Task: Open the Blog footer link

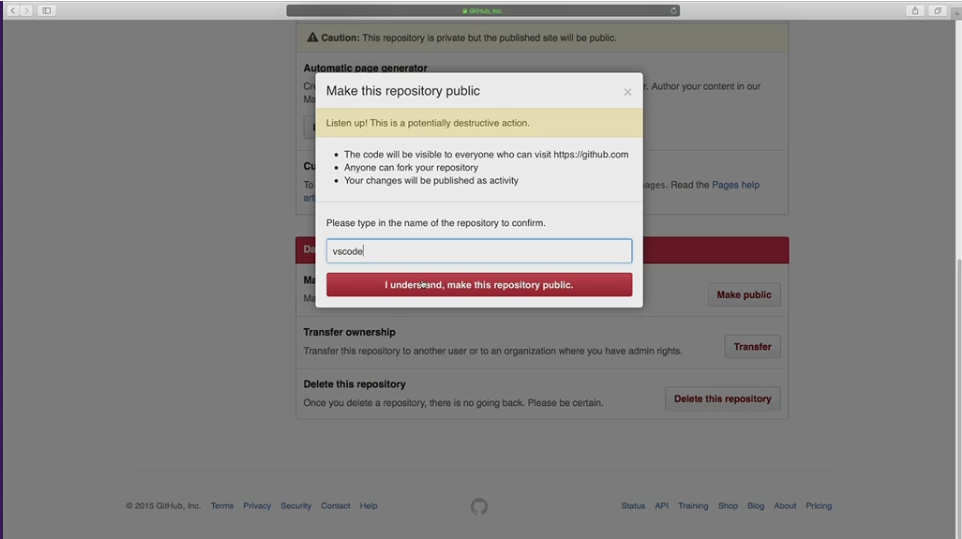Action: 756,506
